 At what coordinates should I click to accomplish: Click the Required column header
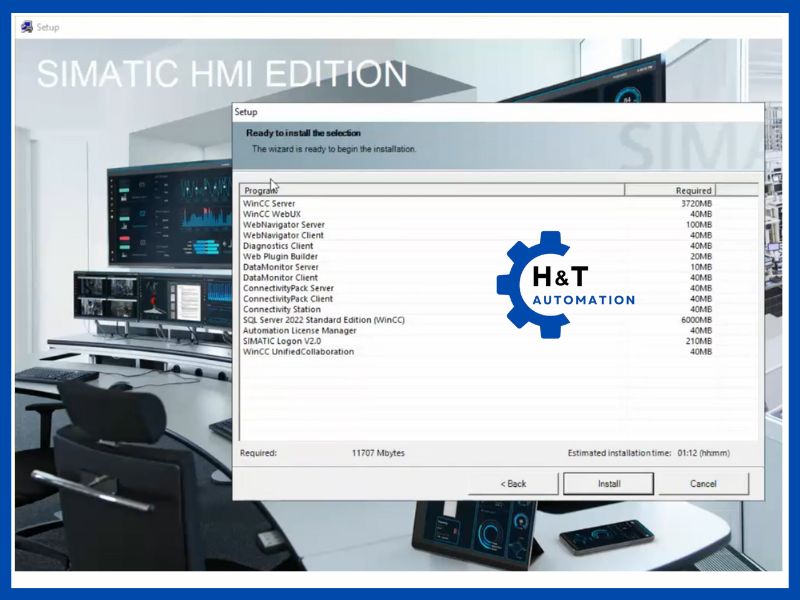pyautogui.click(x=670, y=190)
